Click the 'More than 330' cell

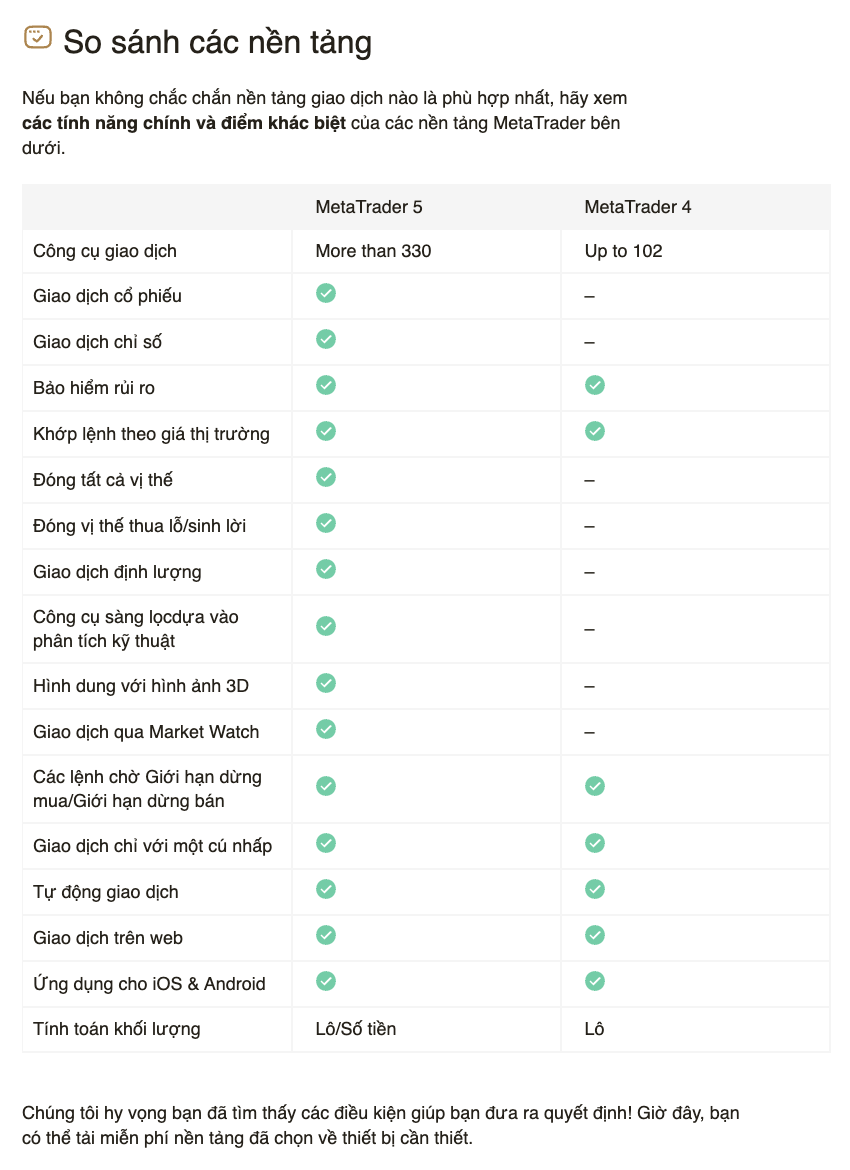point(373,251)
